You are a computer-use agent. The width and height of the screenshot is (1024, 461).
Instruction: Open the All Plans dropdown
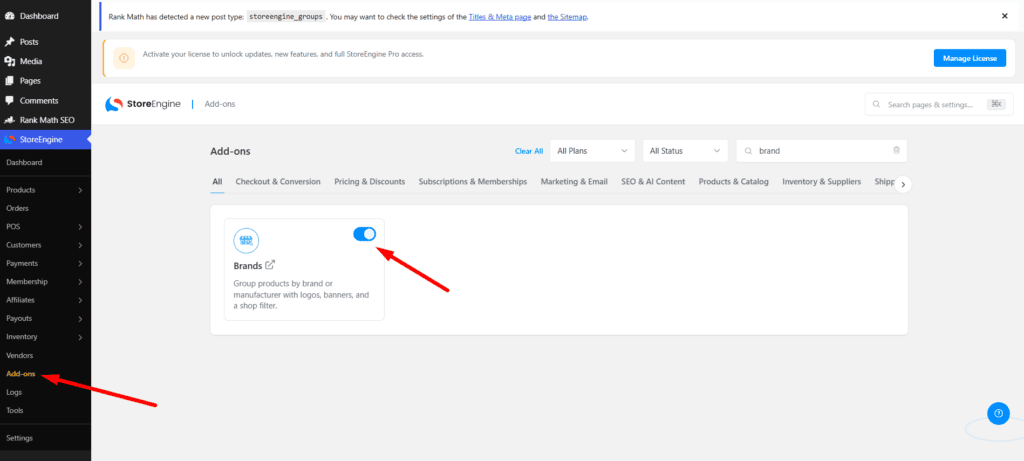coord(592,151)
